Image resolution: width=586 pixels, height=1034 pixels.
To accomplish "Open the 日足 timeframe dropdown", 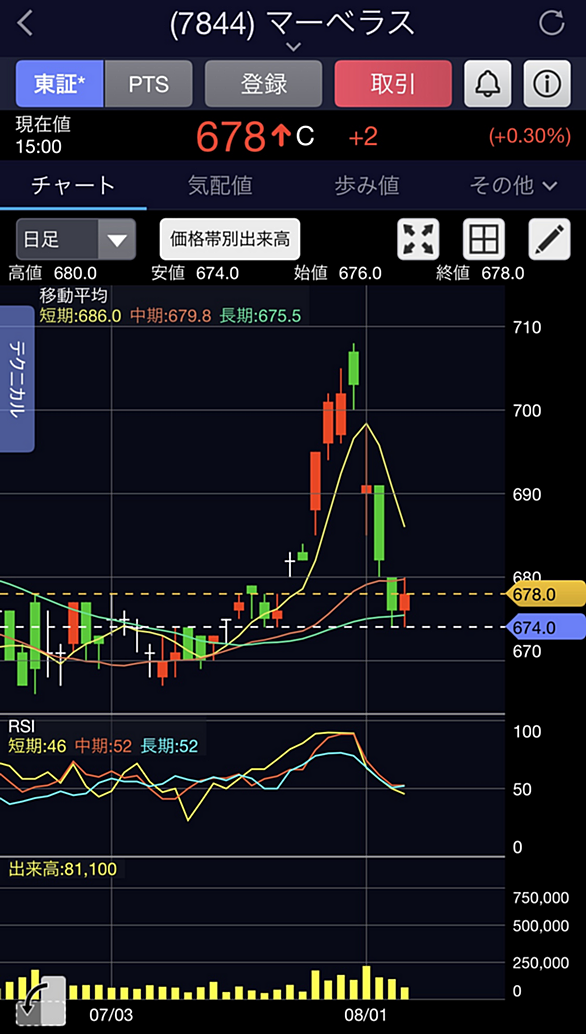I will tap(76, 239).
